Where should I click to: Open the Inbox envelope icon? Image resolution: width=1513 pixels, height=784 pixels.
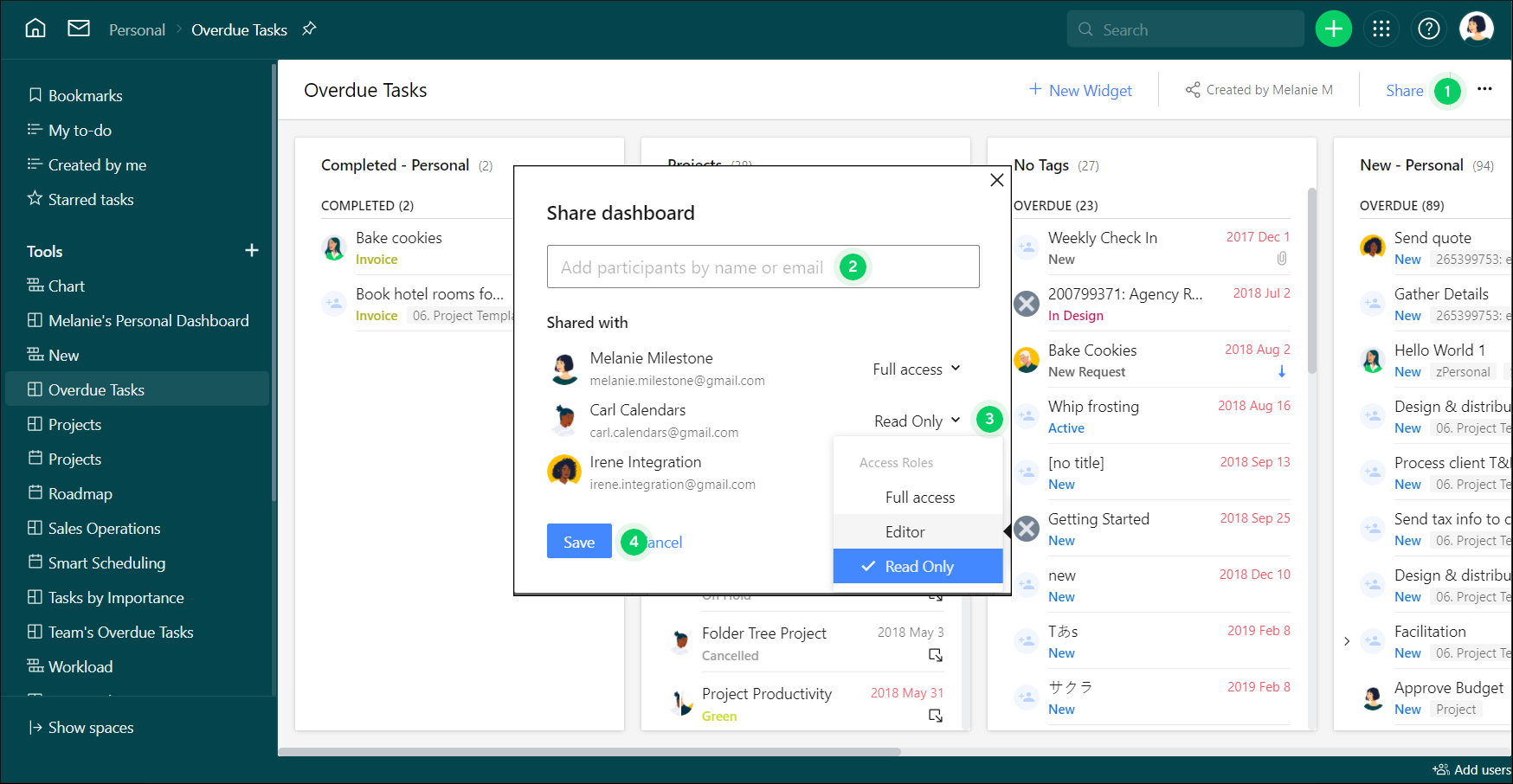pos(79,29)
